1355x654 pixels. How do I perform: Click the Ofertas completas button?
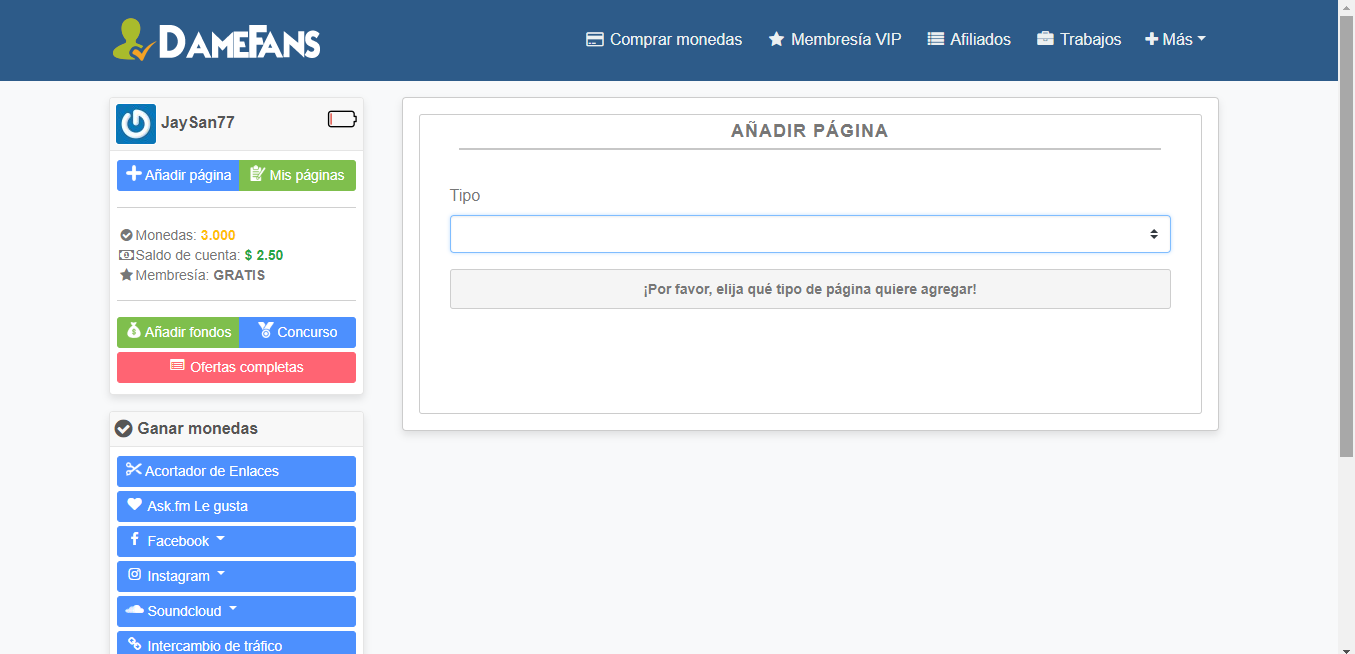(236, 367)
